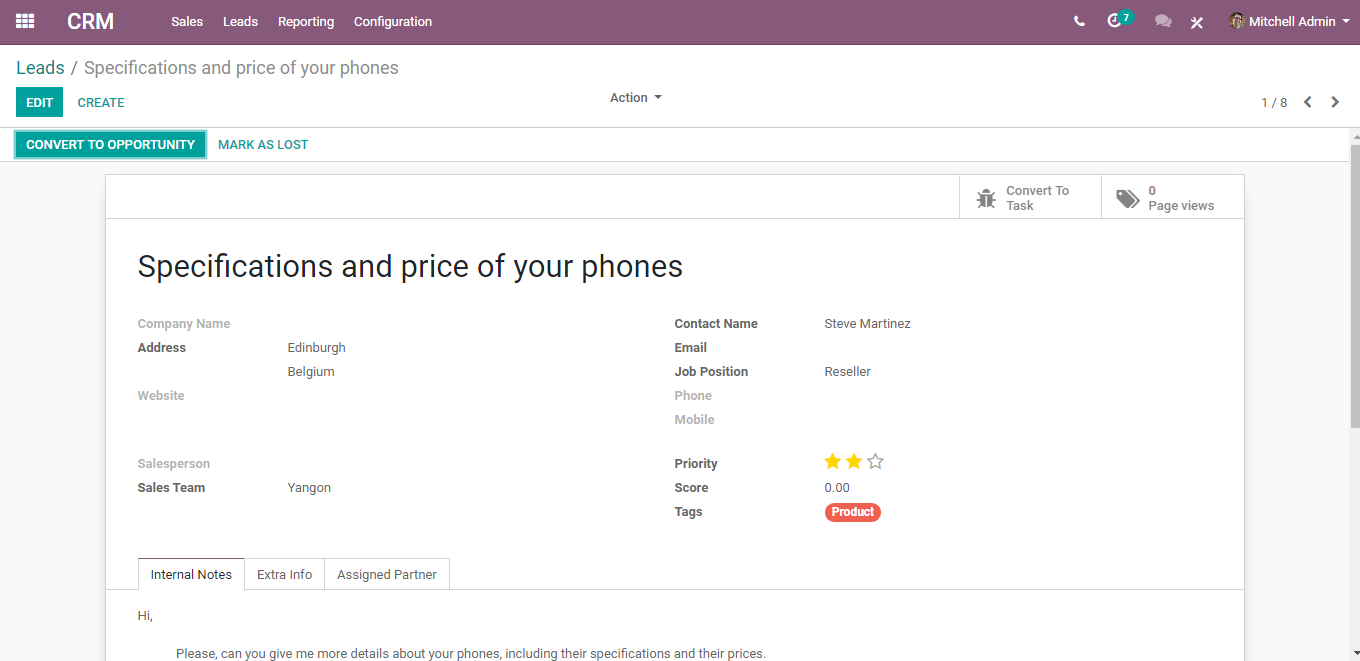Image resolution: width=1360 pixels, height=661 pixels.
Task: Set priority to first star
Action: (832, 462)
